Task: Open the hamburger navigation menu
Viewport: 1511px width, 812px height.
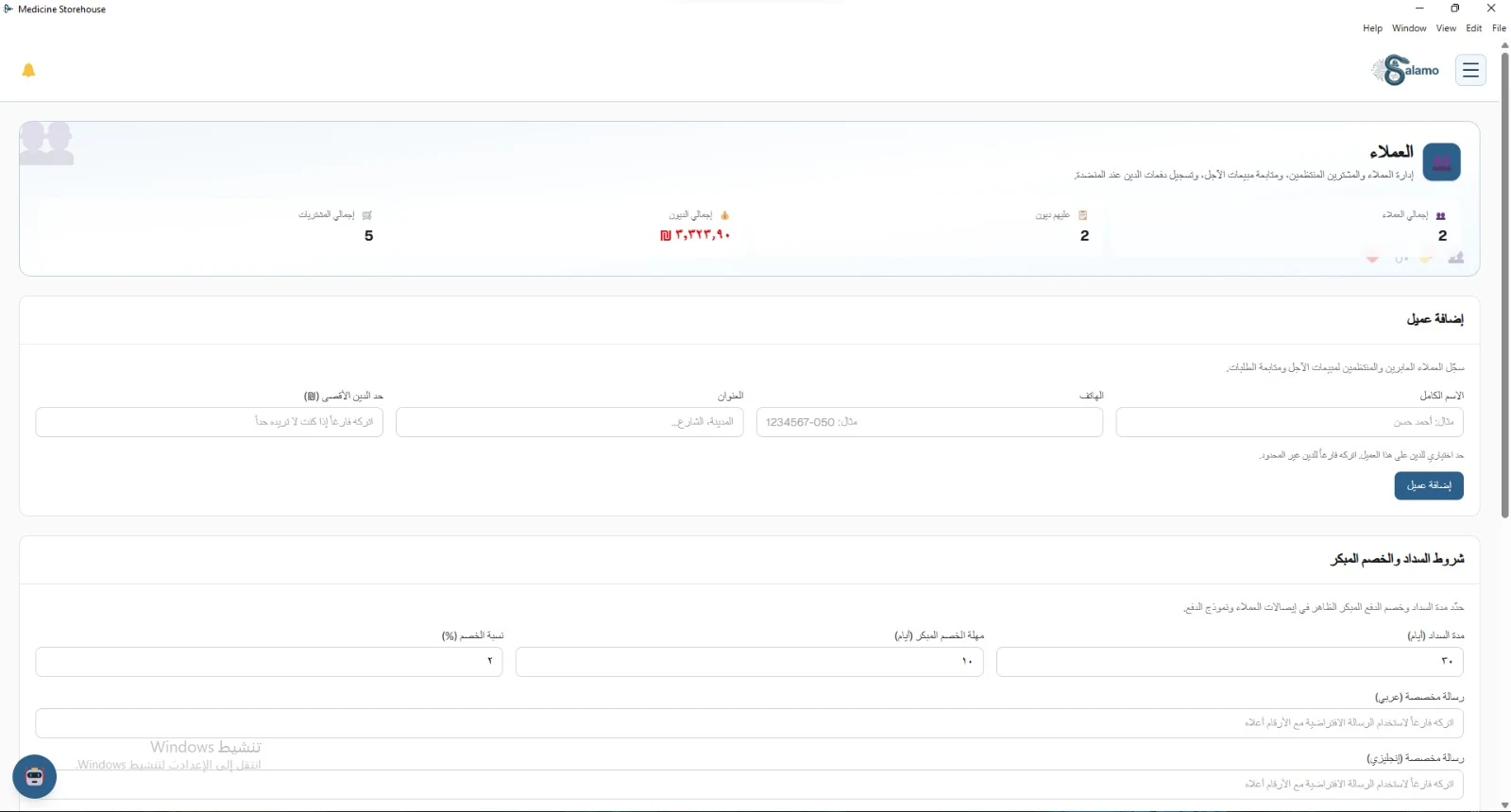Action: click(1470, 70)
